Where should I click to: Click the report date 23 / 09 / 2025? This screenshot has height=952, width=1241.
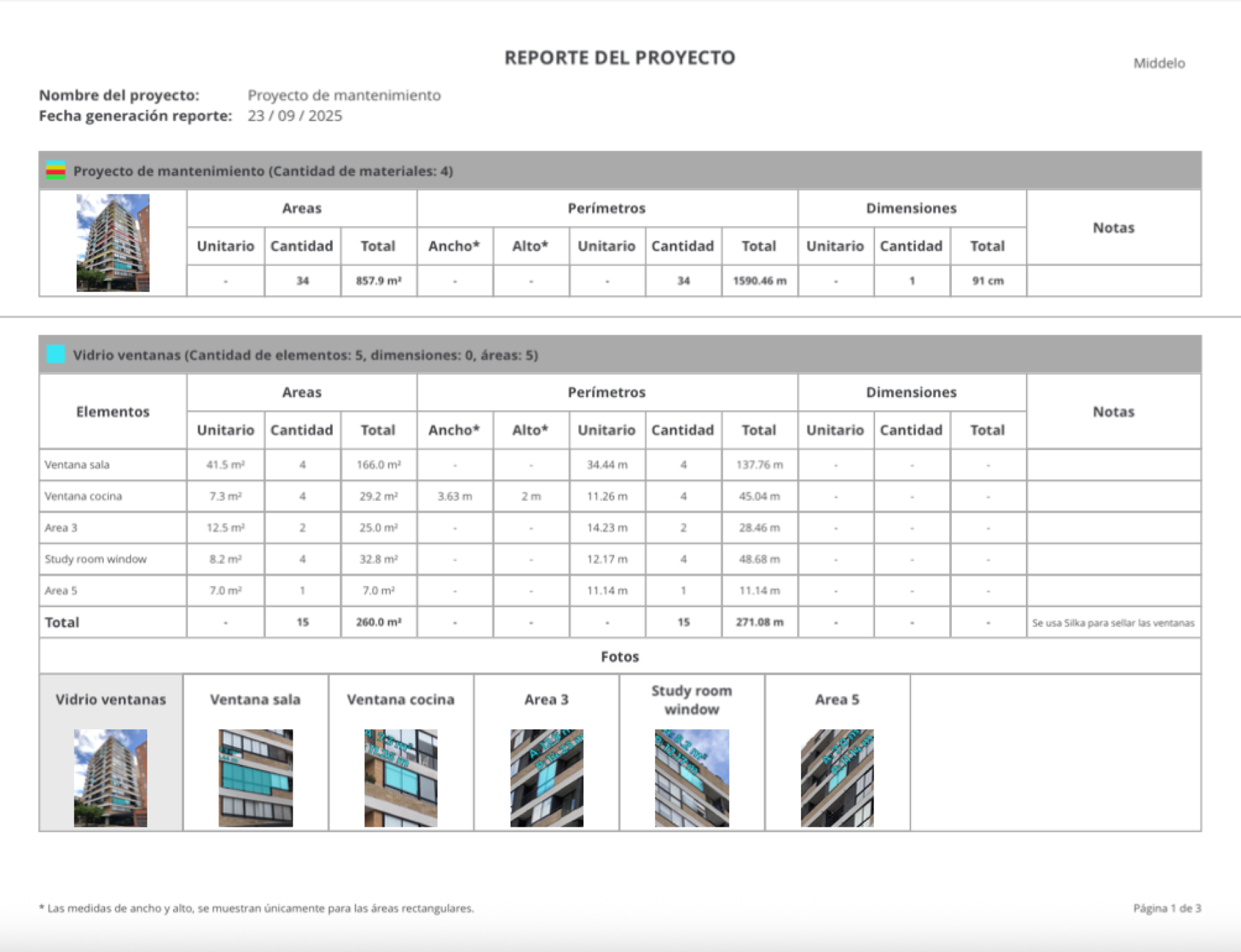pos(295,116)
